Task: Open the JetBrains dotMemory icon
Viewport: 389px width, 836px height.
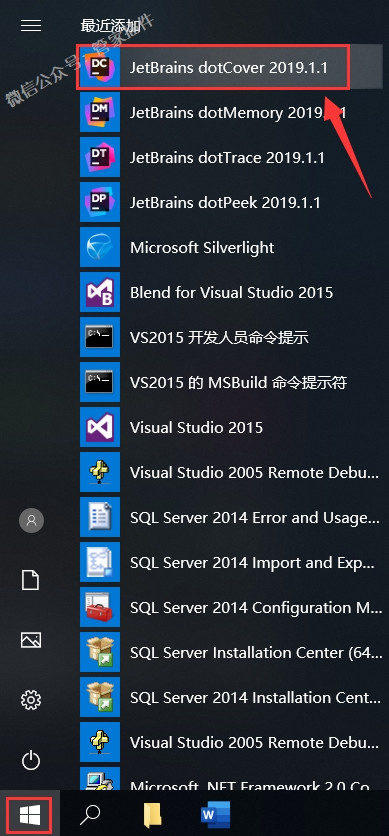Action: 100,112
